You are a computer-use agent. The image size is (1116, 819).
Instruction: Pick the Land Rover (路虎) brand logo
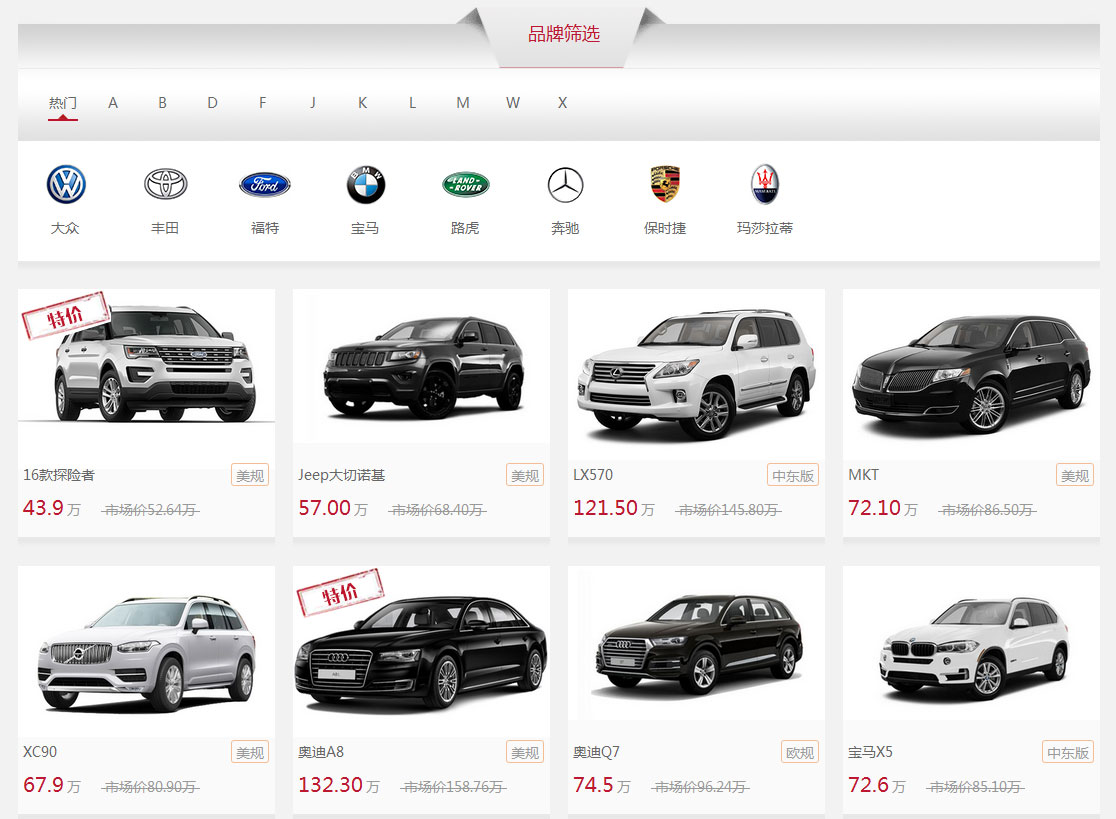coord(465,184)
